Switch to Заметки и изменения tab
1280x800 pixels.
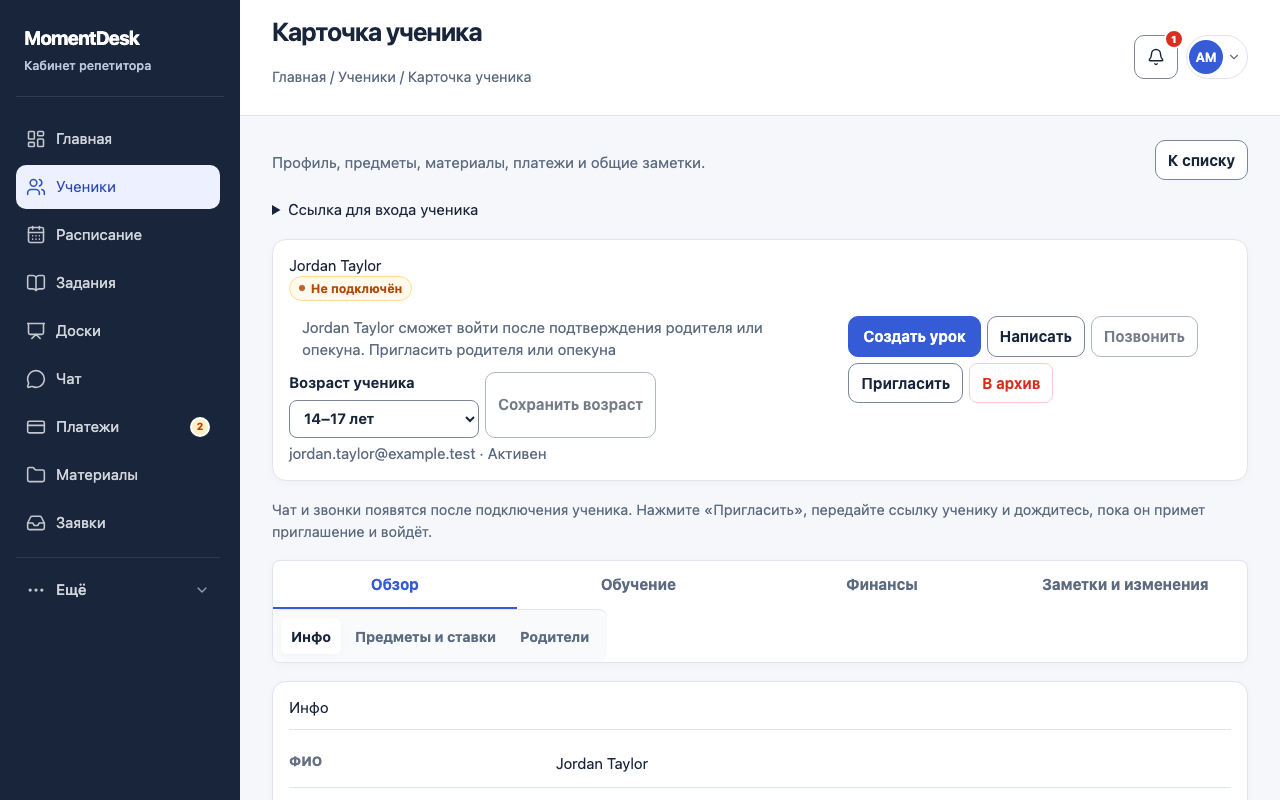point(1125,585)
